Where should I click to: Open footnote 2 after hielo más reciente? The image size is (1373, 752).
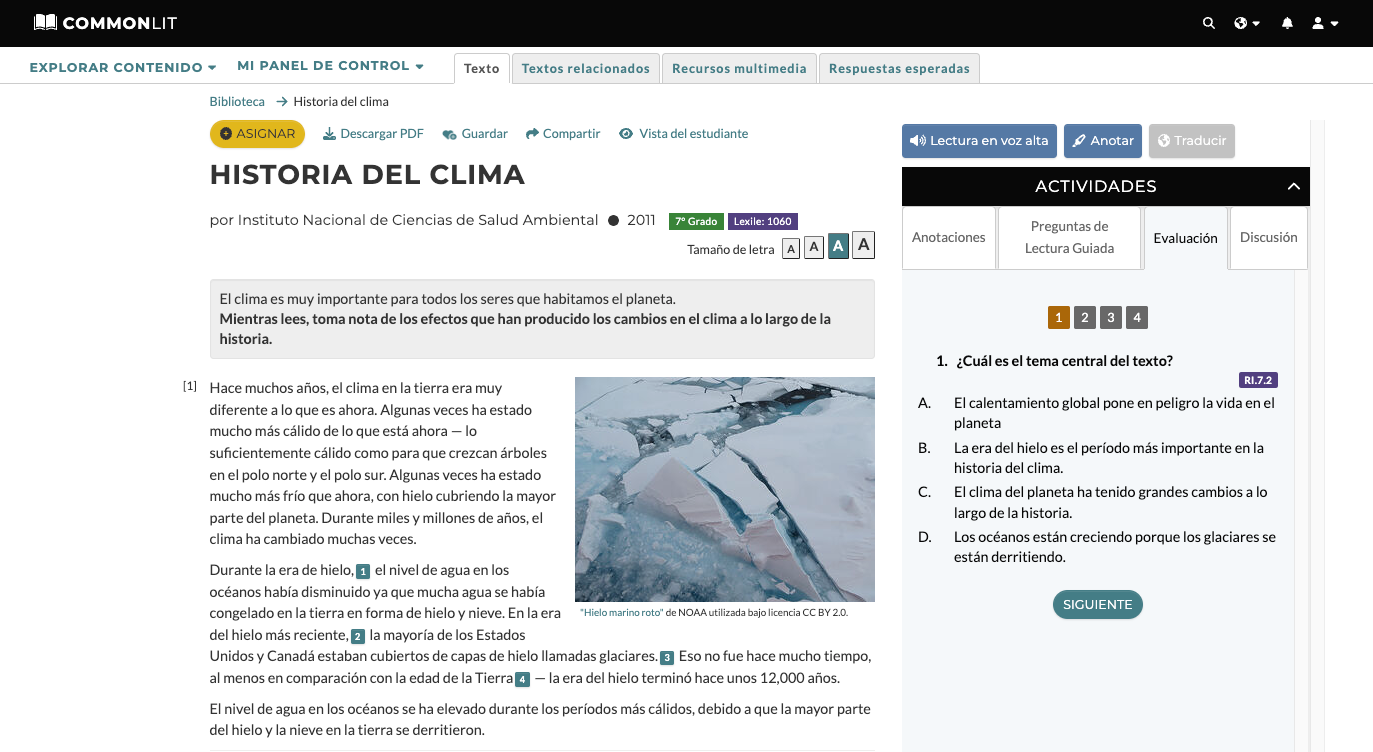coord(357,636)
